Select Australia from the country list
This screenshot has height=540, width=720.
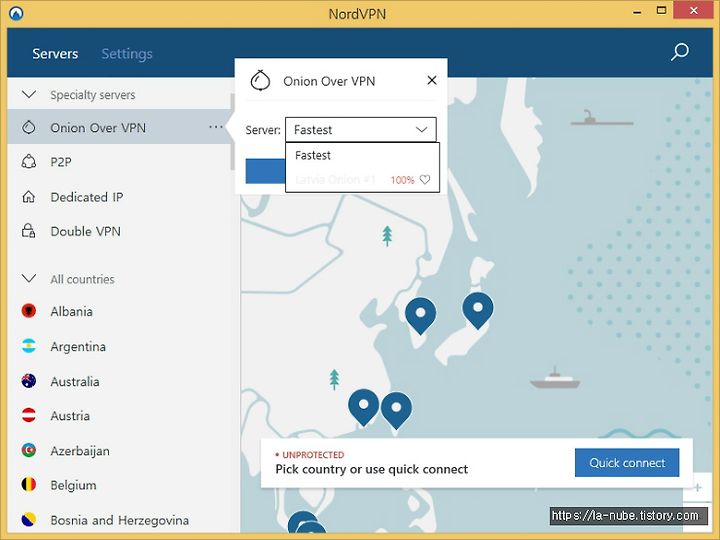119,381
